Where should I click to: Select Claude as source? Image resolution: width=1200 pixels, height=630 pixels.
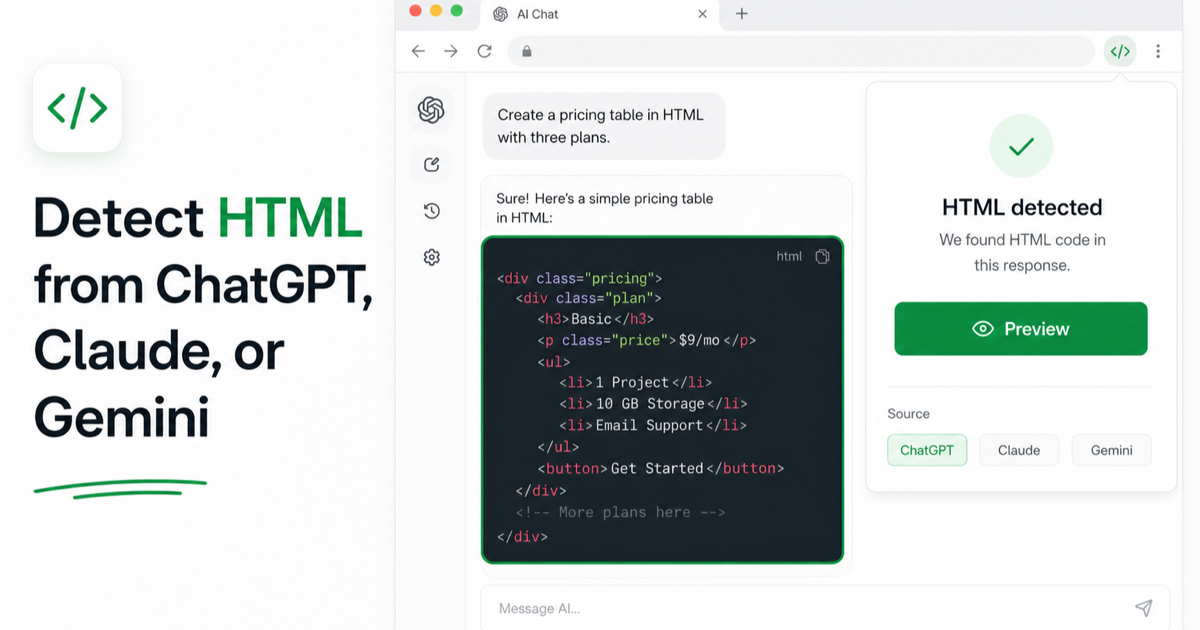click(x=1019, y=450)
